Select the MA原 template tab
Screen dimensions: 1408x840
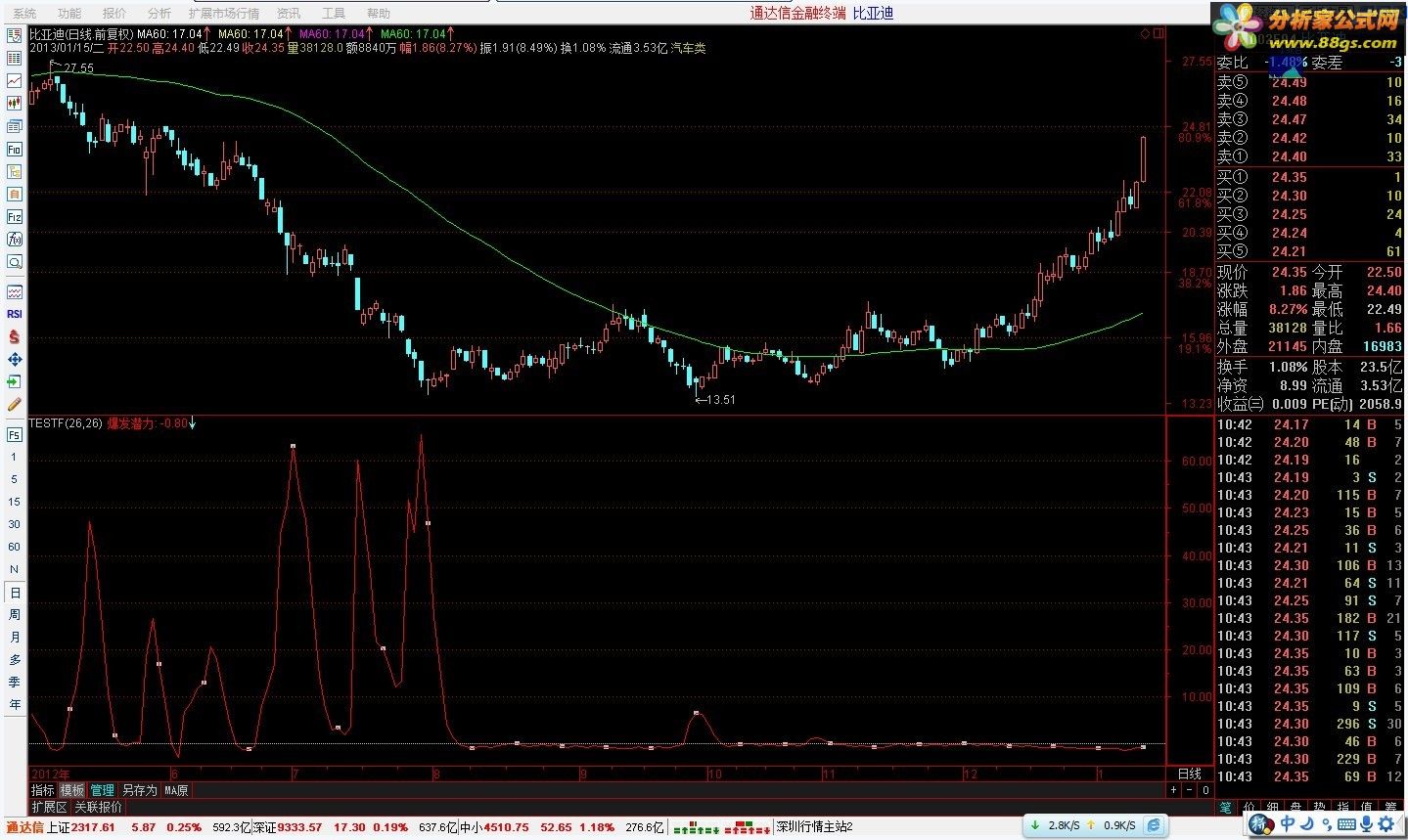[x=176, y=790]
